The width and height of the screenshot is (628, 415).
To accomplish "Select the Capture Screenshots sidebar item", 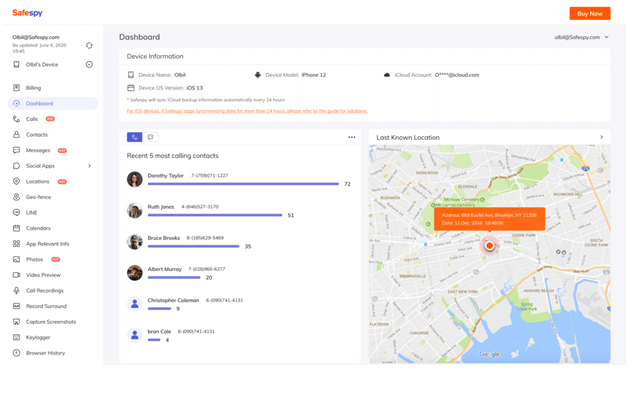I will (x=50, y=322).
